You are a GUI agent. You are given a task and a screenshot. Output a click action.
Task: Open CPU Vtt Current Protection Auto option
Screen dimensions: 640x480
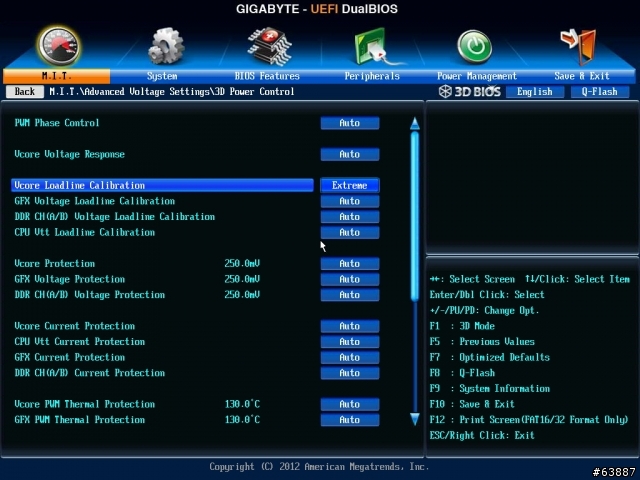[350, 342]
